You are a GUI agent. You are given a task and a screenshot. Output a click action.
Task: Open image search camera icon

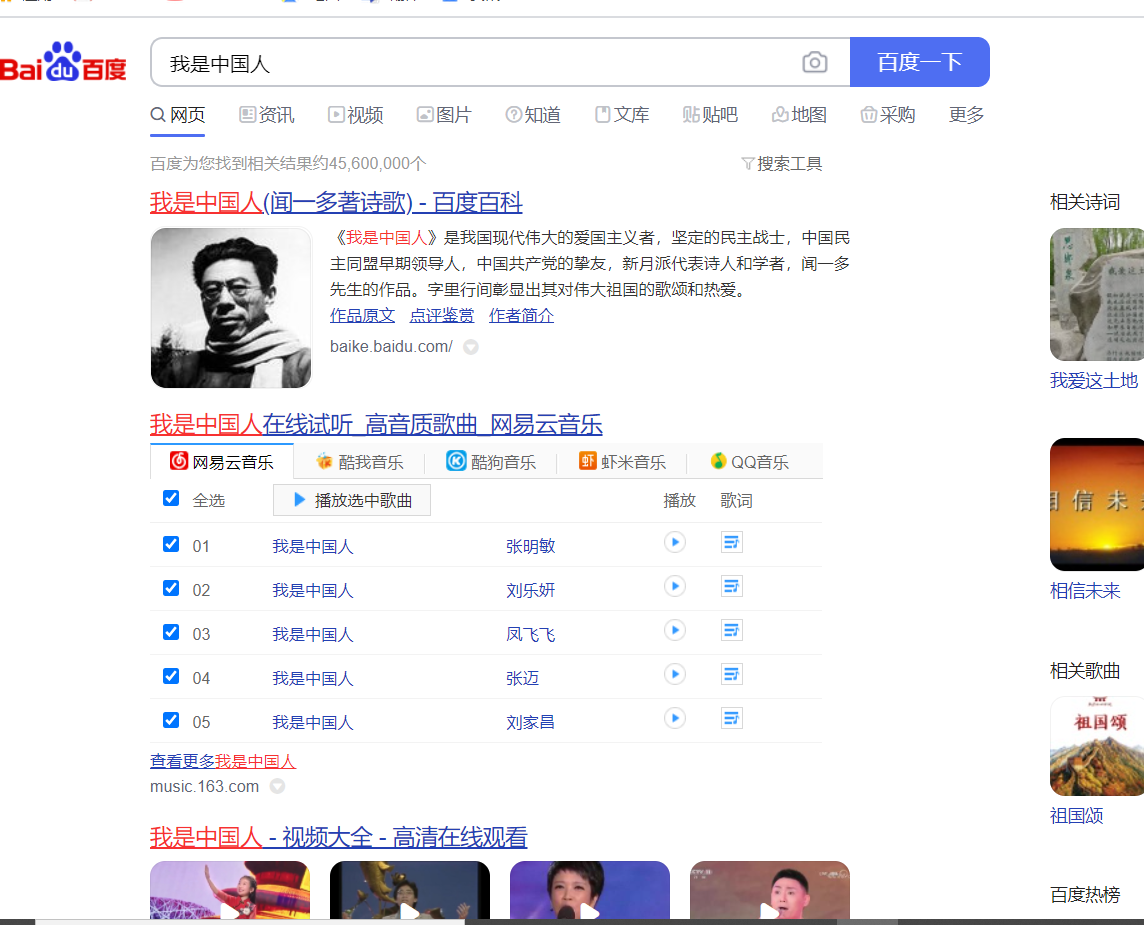coord(814,62)
